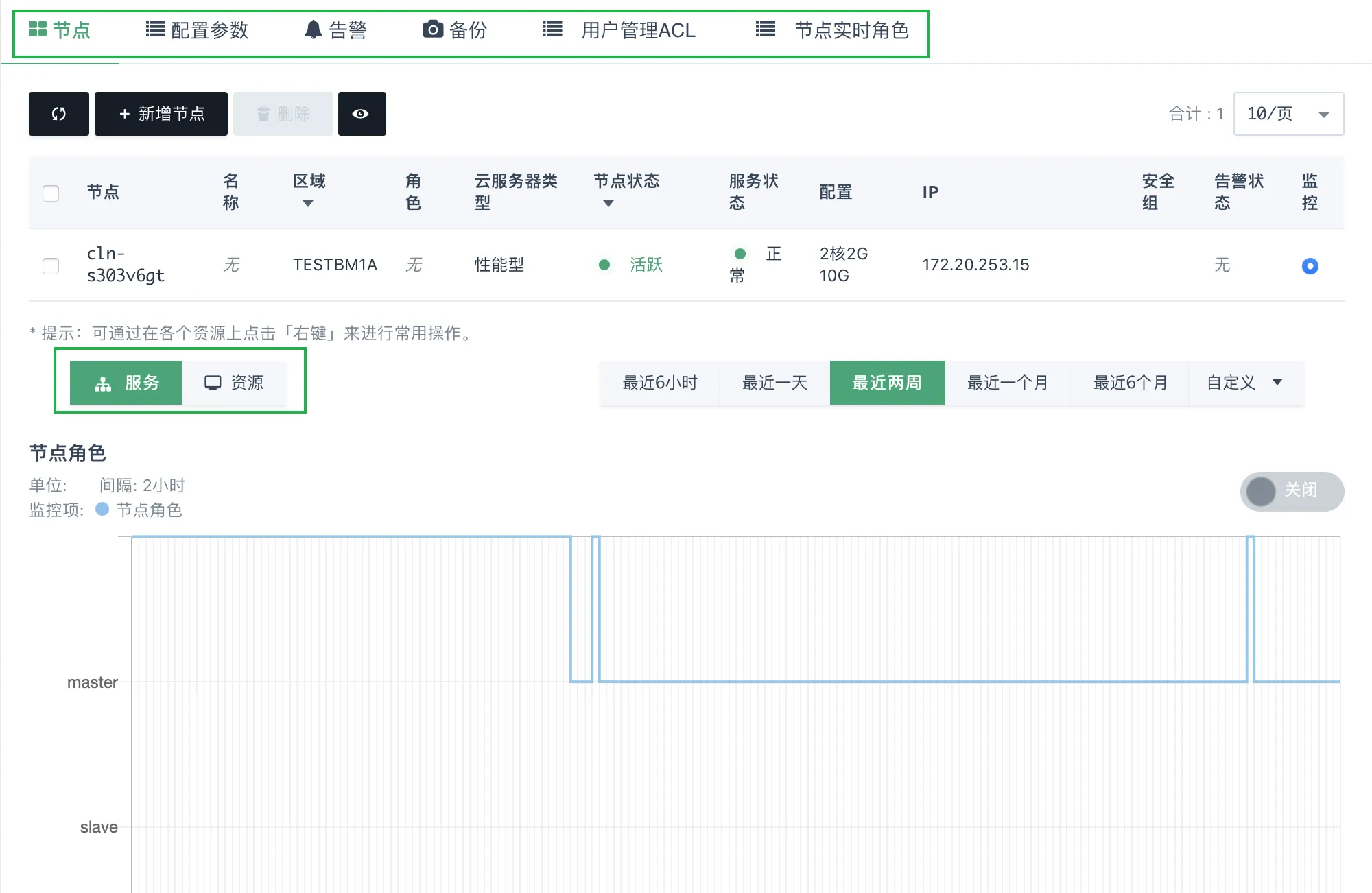The height and width of the screenshot is (893, 1372).
Task: Click the 节点实时角色 list icon
Action: pos(765,29)
